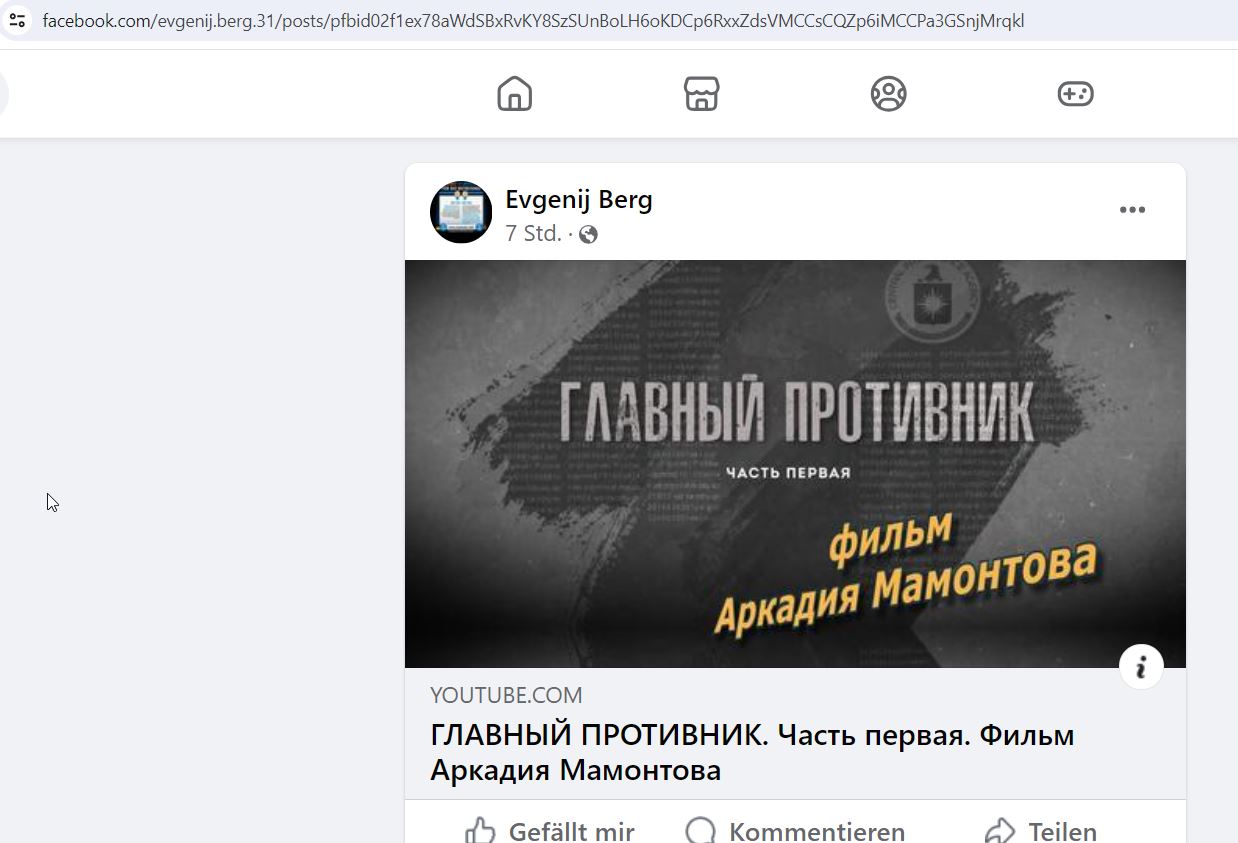Open the three-dots post options menu

pyautogui.click(x=1132, y=210)
